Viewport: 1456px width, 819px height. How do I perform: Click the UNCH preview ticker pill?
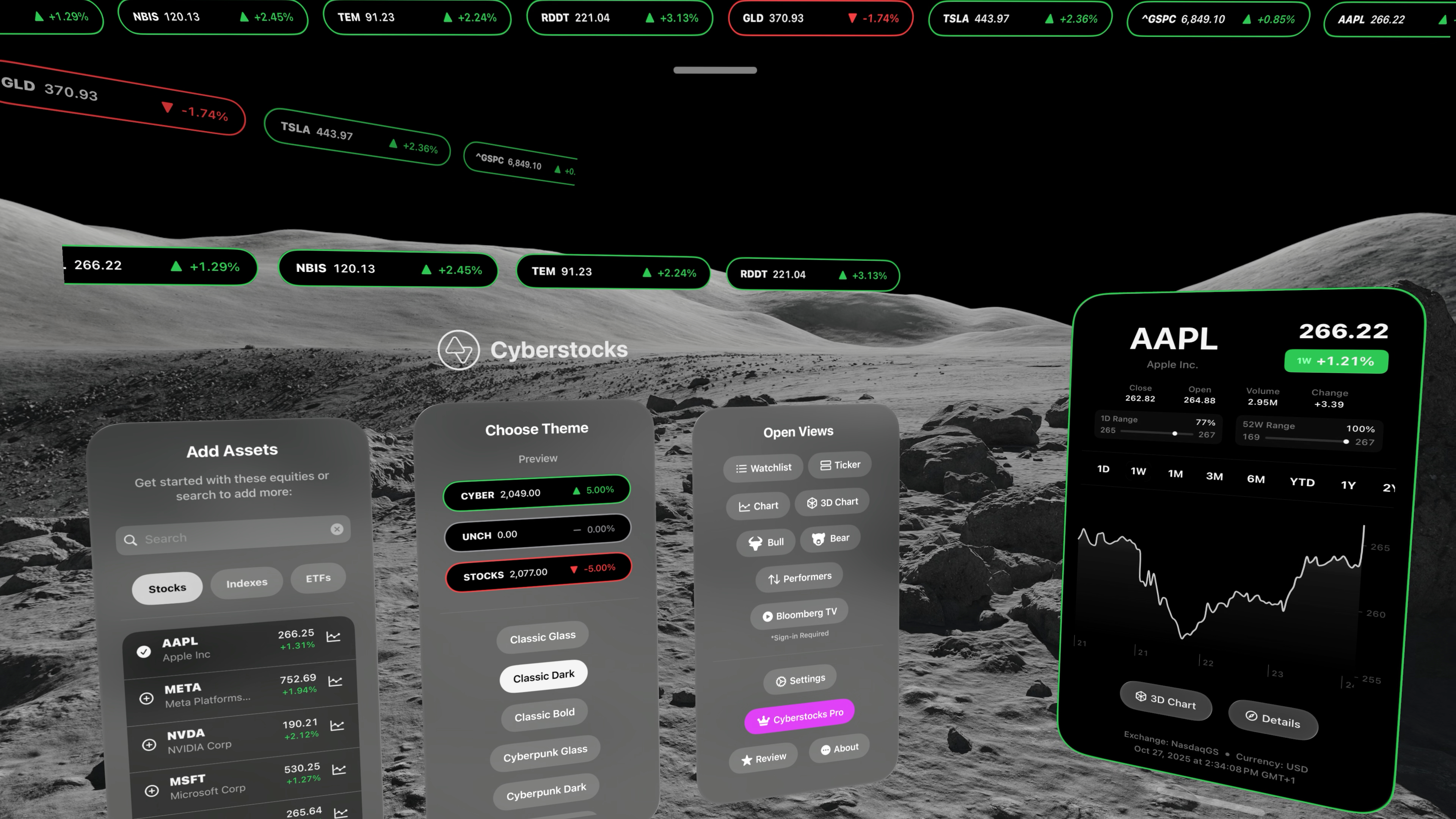538,532
